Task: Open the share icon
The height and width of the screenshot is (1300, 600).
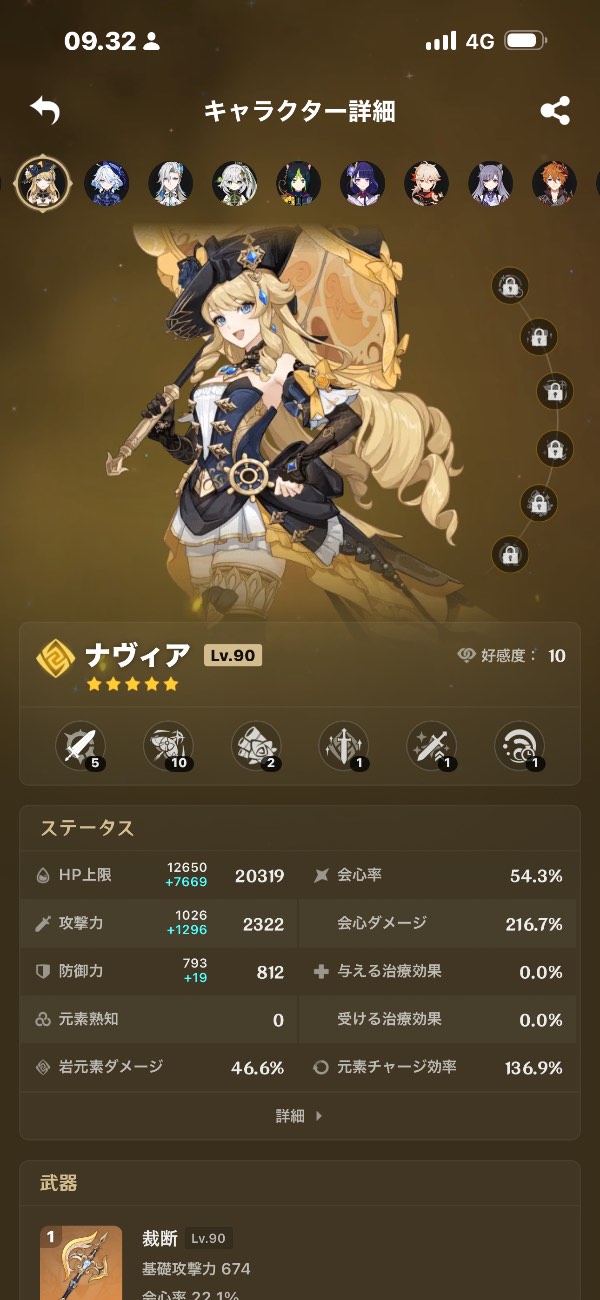Action: tap(555, 110)
